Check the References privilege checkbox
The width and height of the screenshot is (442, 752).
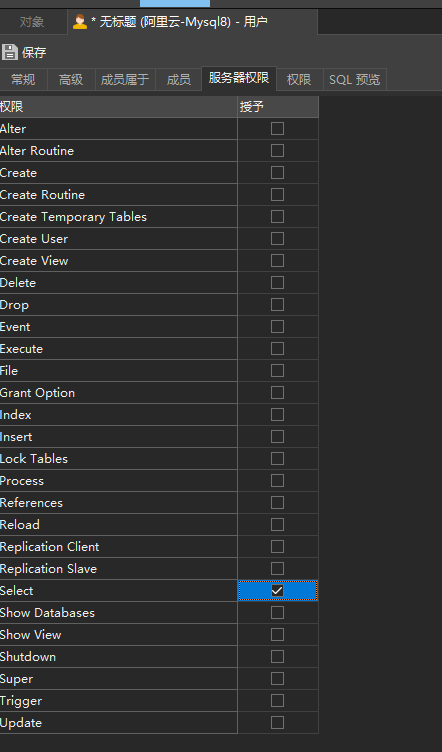pos(277,503)
